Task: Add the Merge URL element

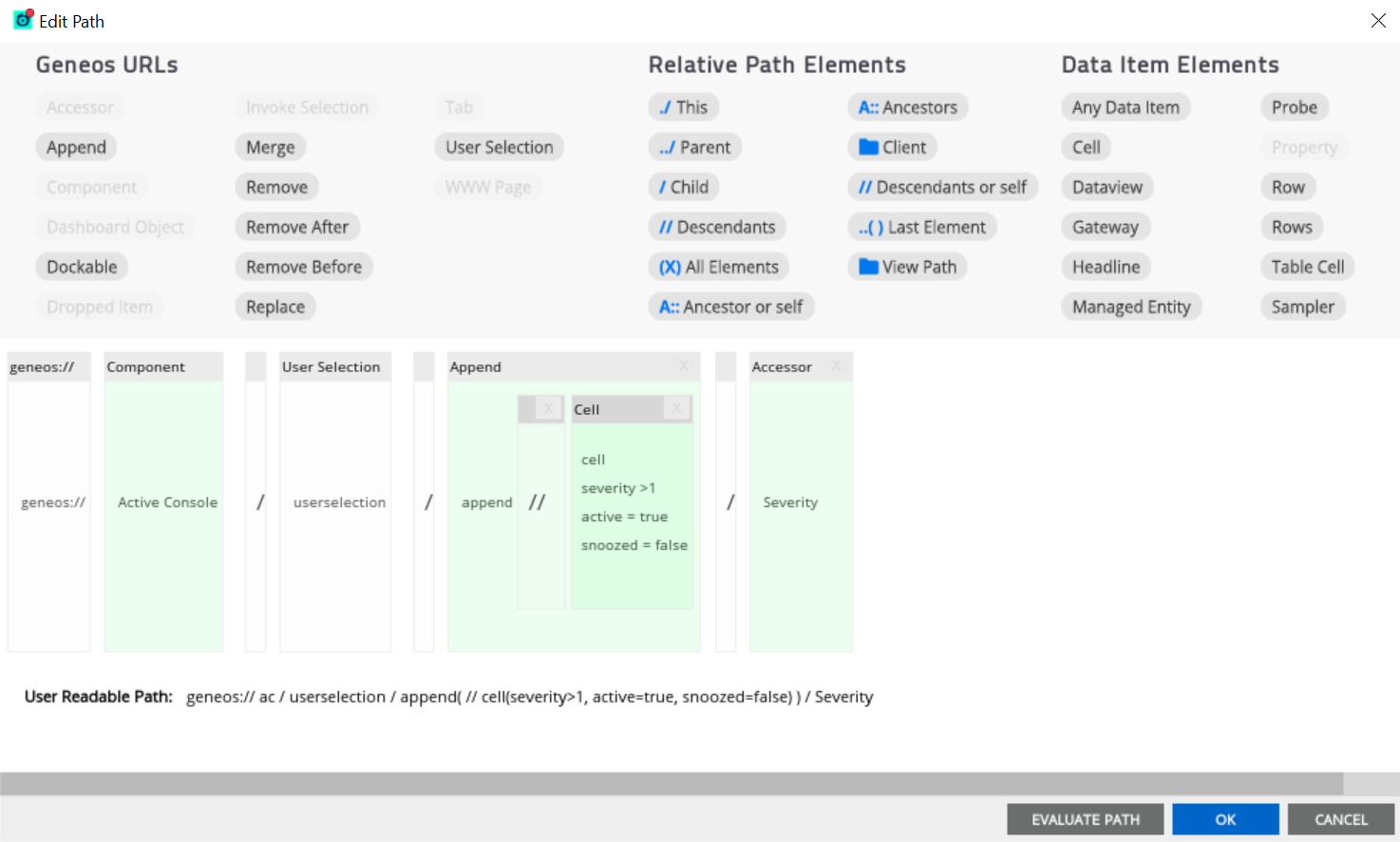Action: click(x=271, y=147)
